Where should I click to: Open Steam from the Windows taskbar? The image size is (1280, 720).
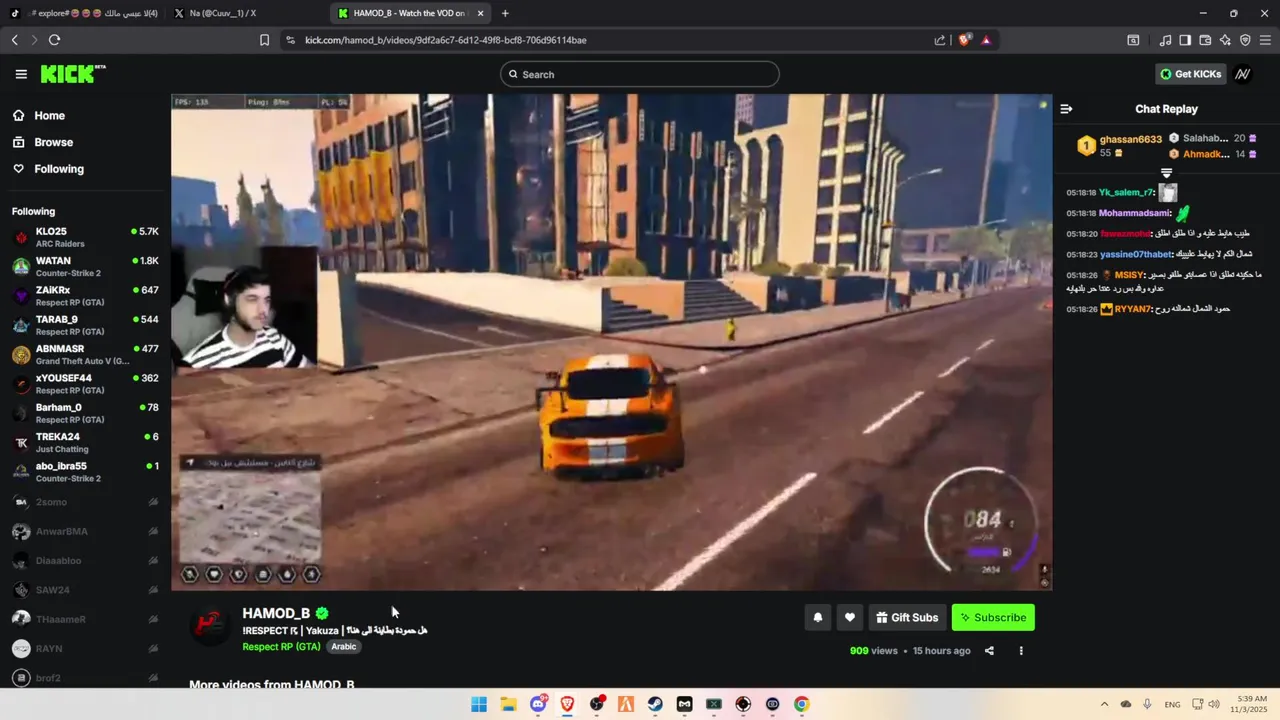655,704
